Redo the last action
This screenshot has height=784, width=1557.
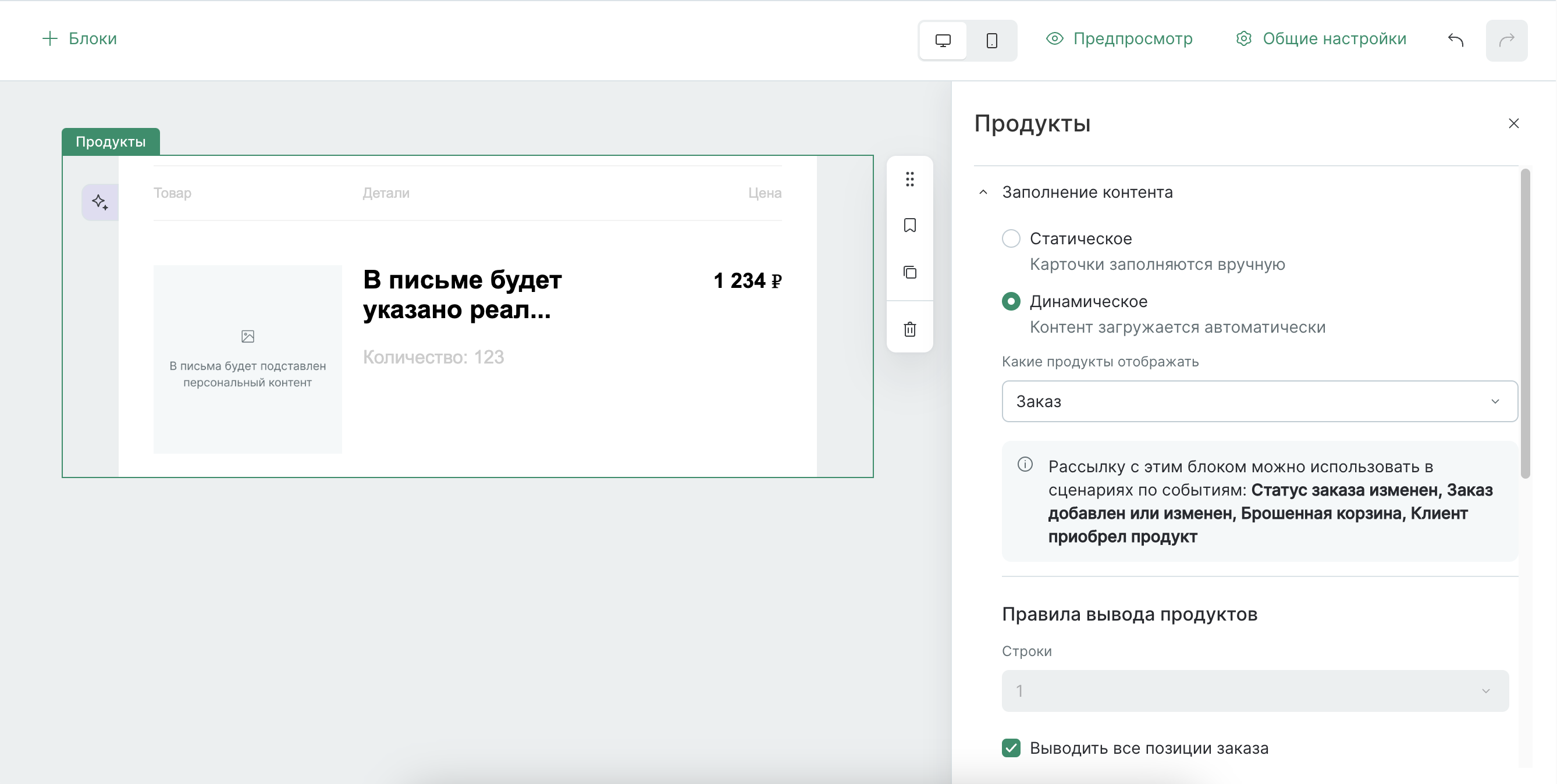point(1506,41)
